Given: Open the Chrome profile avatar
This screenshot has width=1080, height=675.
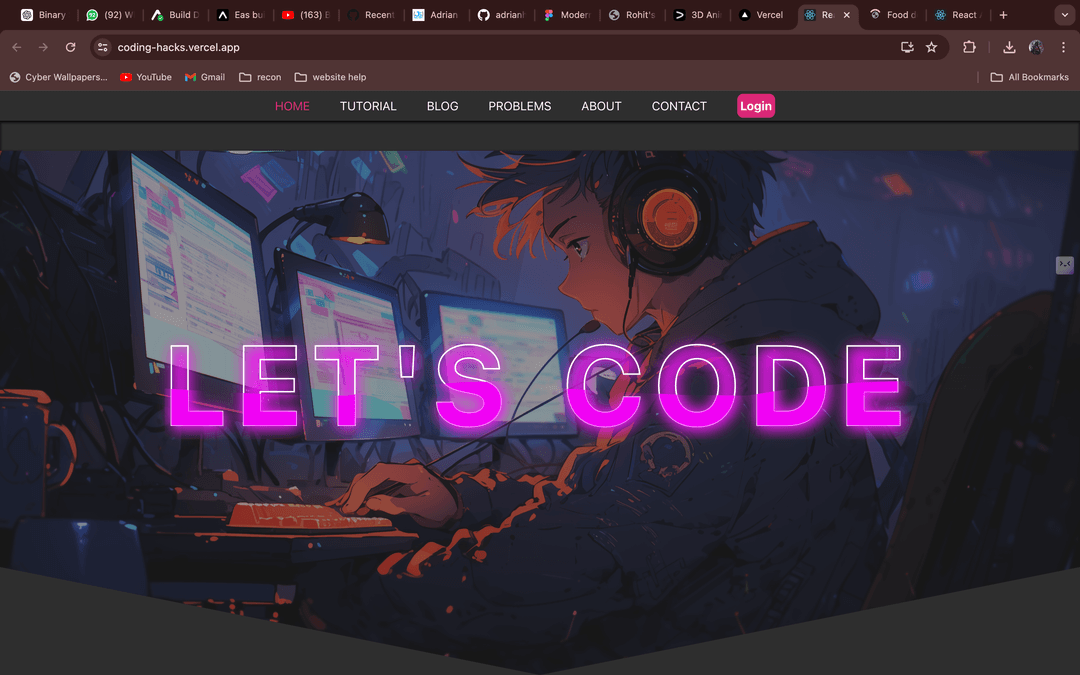Looking at the screenshot, I should click(1036, 47).
